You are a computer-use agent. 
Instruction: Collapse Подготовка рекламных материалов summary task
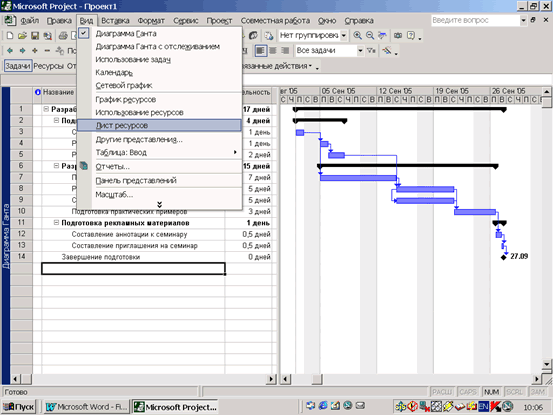(x=56, y=223)
